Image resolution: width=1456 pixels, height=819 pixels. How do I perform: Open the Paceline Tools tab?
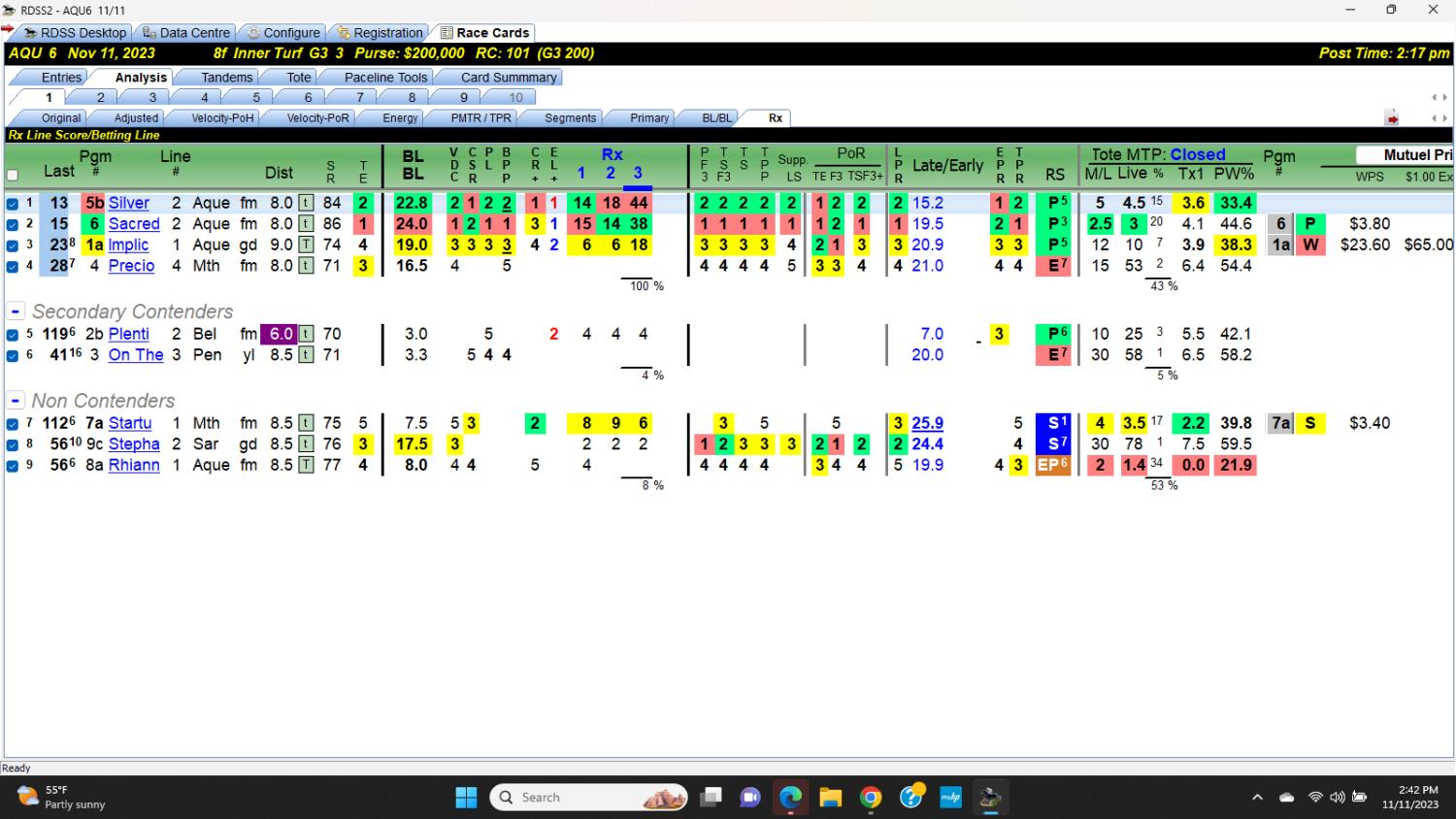[385, 78]
